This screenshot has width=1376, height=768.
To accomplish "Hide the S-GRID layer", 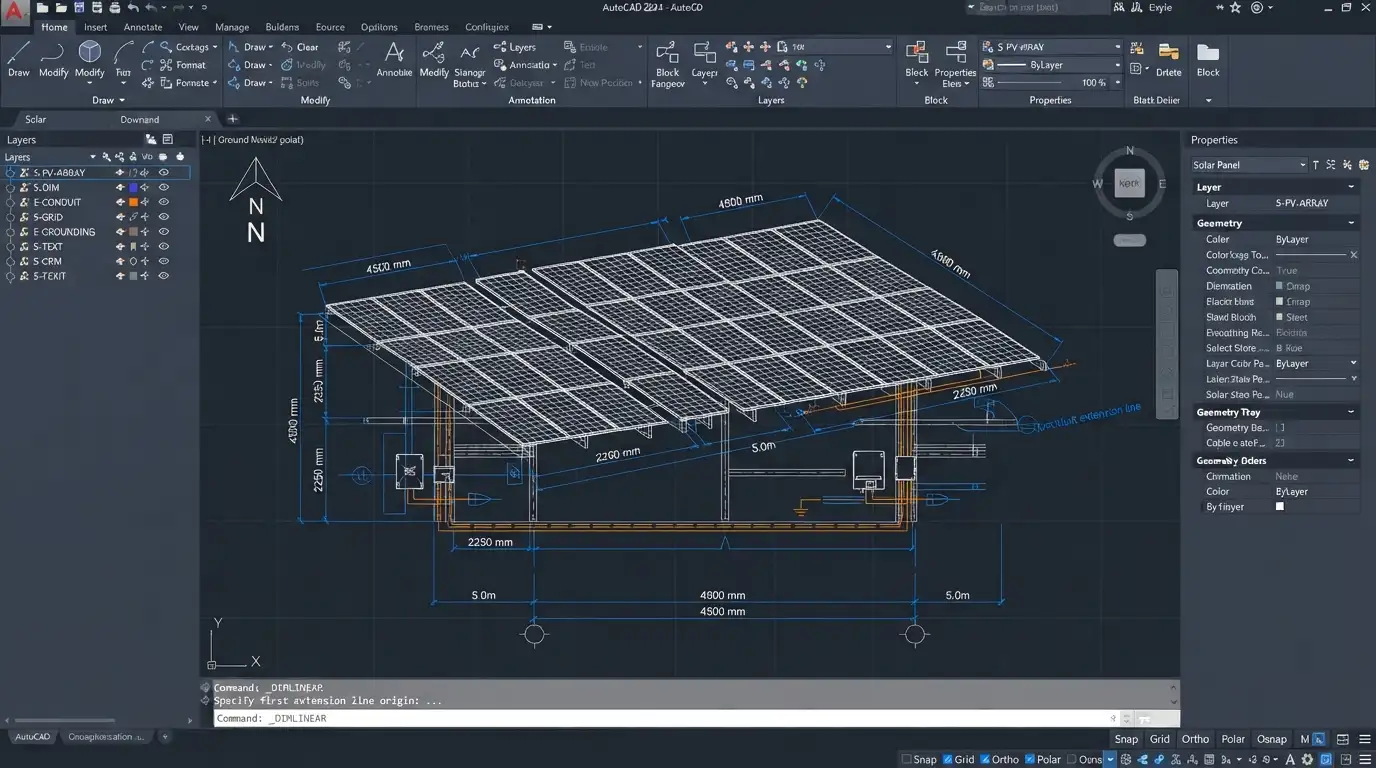I will pyautogui.click(x=164, y=217).
